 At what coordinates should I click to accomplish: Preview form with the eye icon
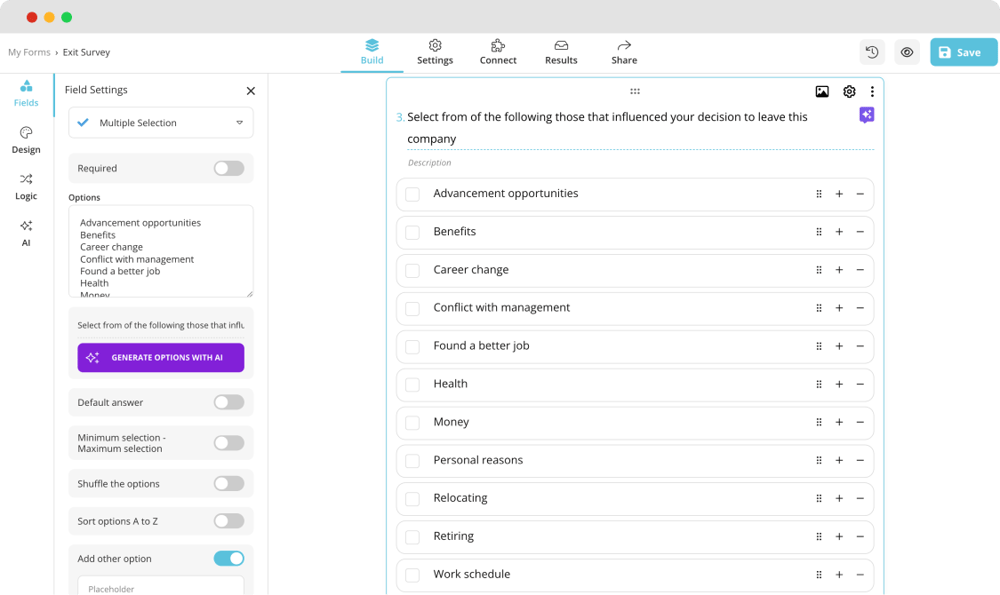tap(907, 52)
